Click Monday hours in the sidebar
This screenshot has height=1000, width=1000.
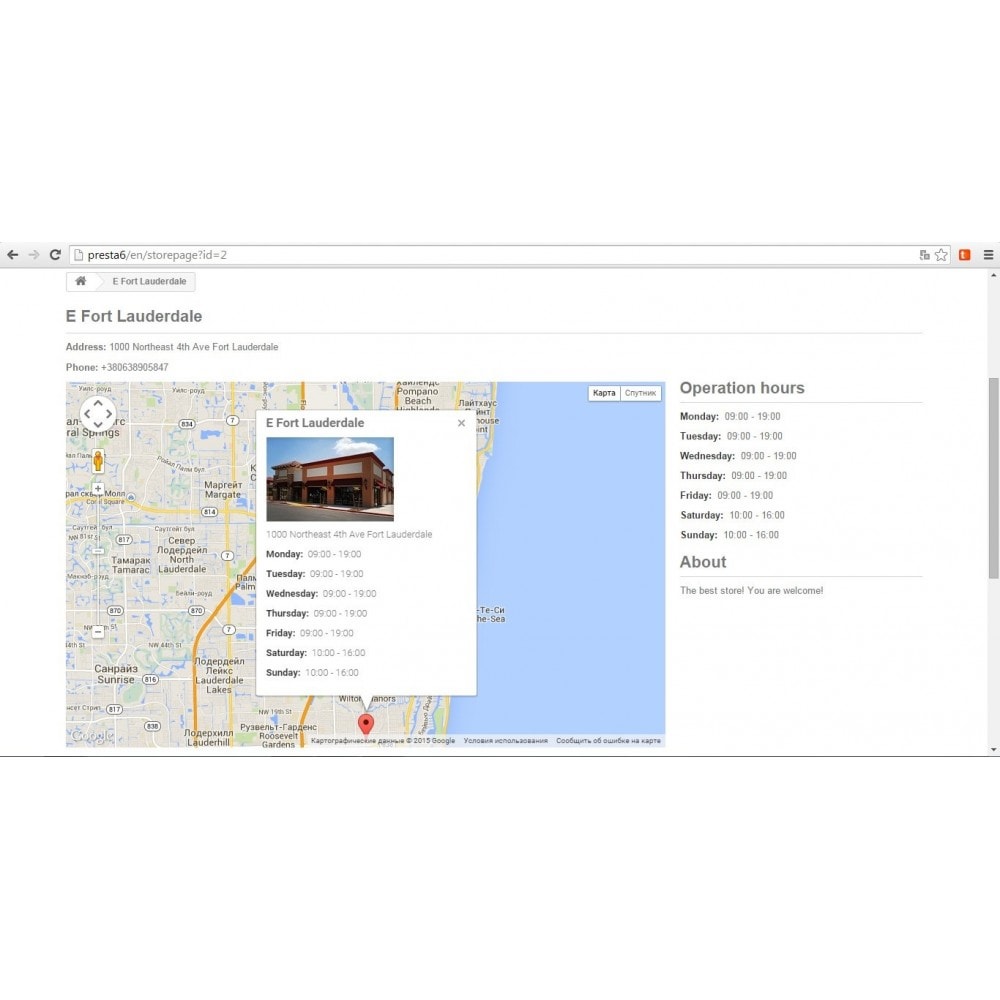click(730, 416)
